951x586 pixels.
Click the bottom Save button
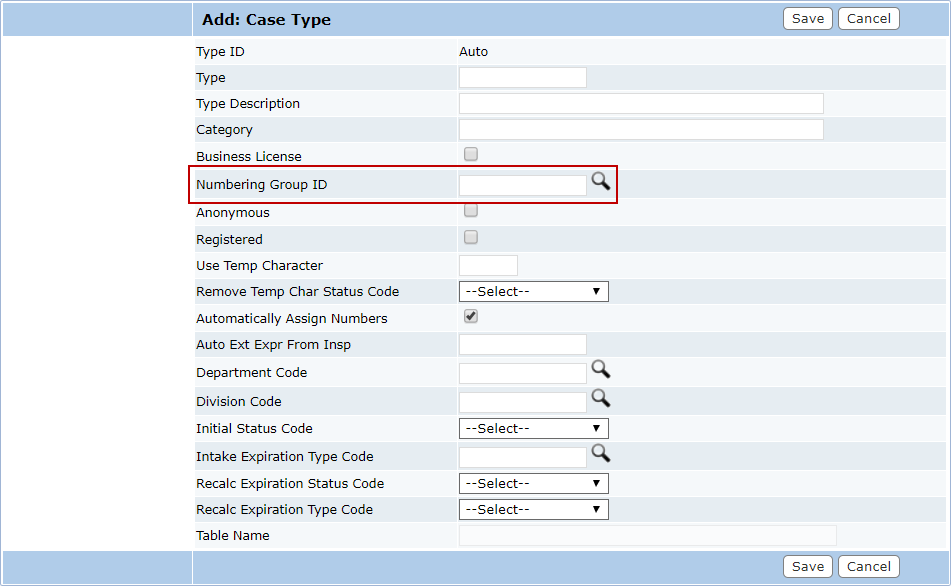807,567
